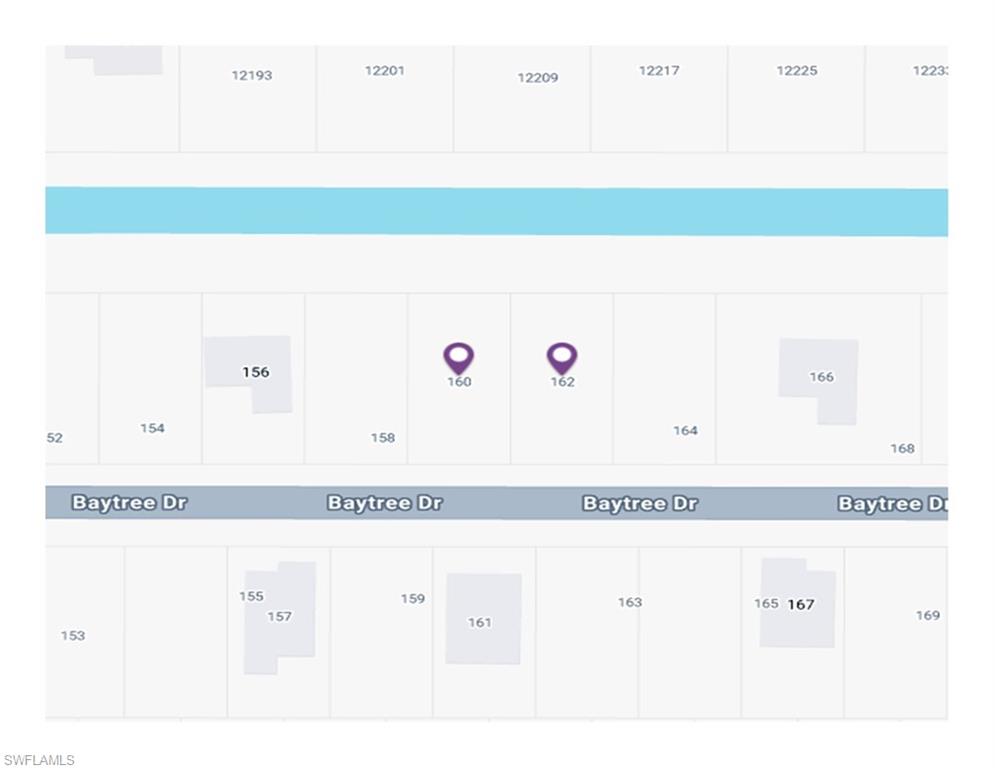Select parcel number 12201

point(385,71)
